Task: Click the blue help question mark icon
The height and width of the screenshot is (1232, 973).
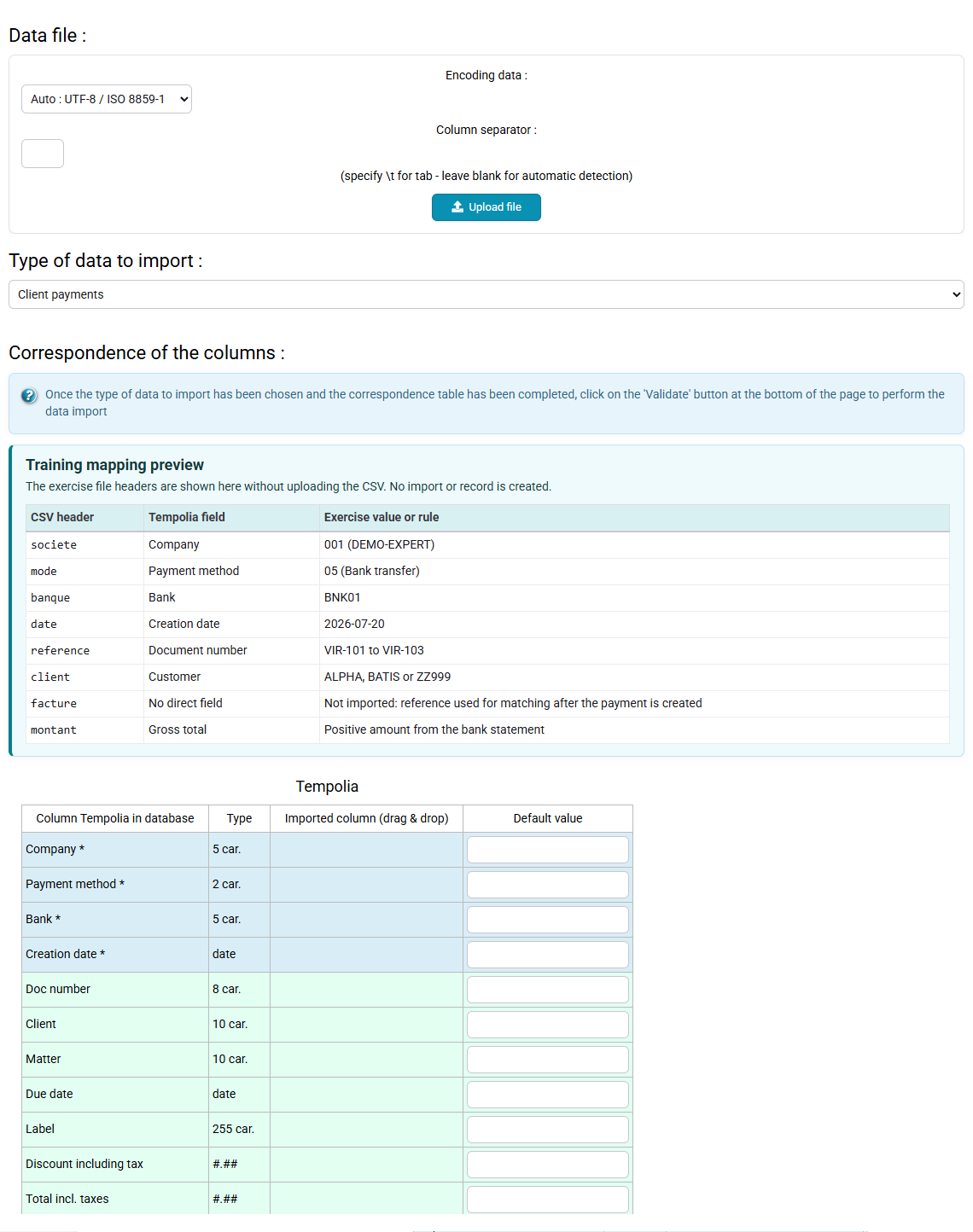Action: pos(29,396)
